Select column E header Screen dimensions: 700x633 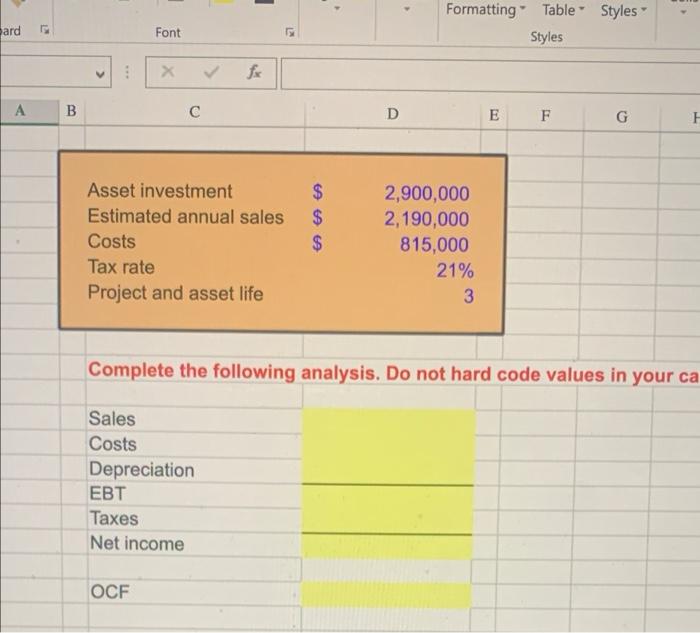pyautogui.click(x=494, y=115)
